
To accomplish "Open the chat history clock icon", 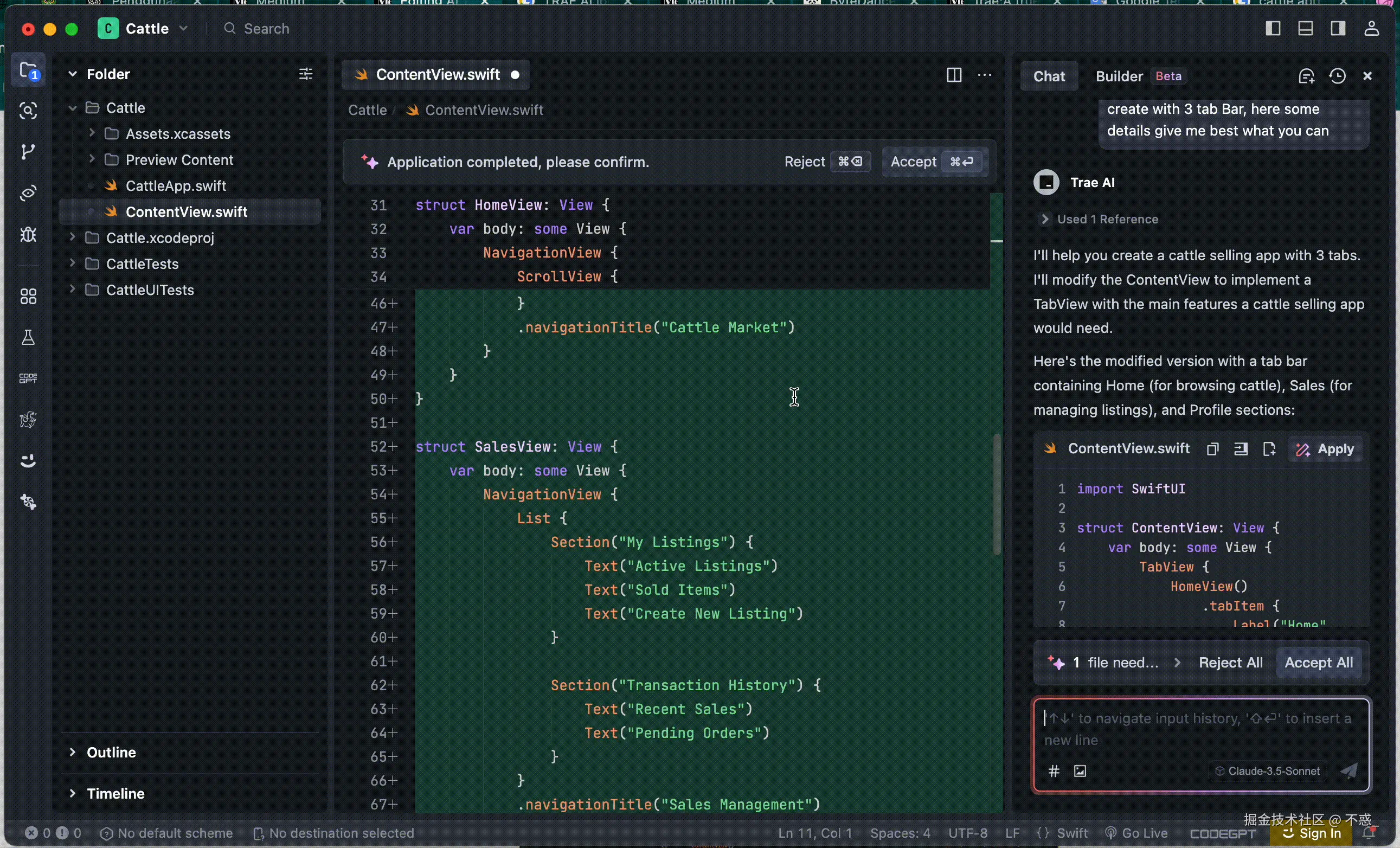I will (x=1338, y=76).
